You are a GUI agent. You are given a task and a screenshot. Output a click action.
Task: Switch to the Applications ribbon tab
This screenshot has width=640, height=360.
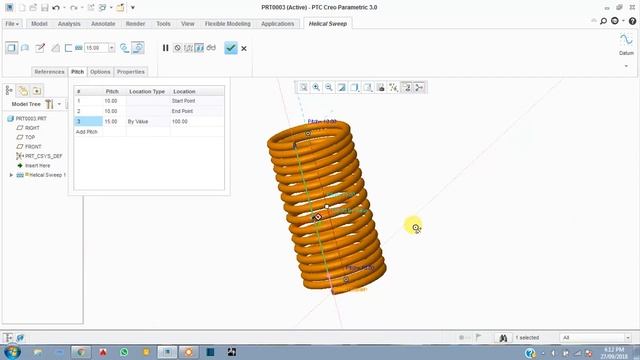coord(278,24)
